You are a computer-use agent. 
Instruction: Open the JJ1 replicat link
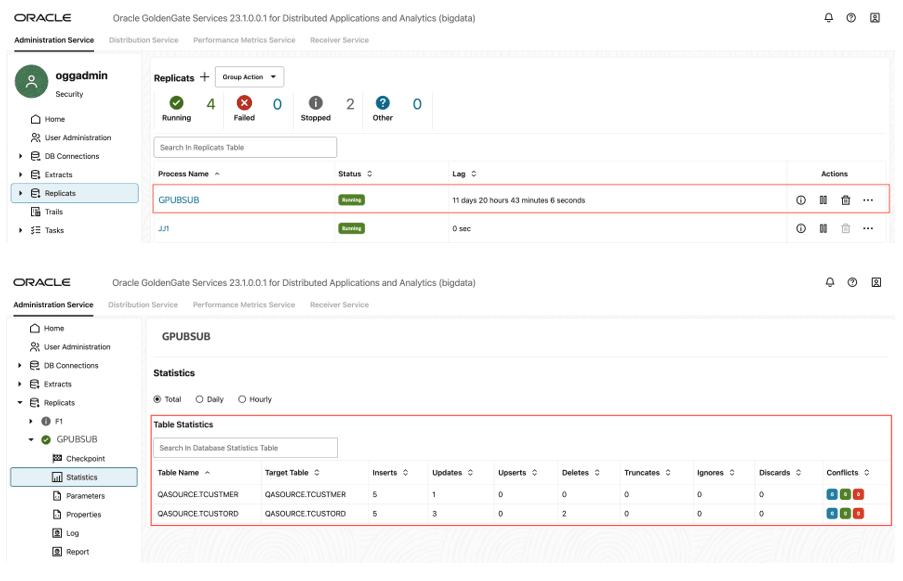click(164, 229)
